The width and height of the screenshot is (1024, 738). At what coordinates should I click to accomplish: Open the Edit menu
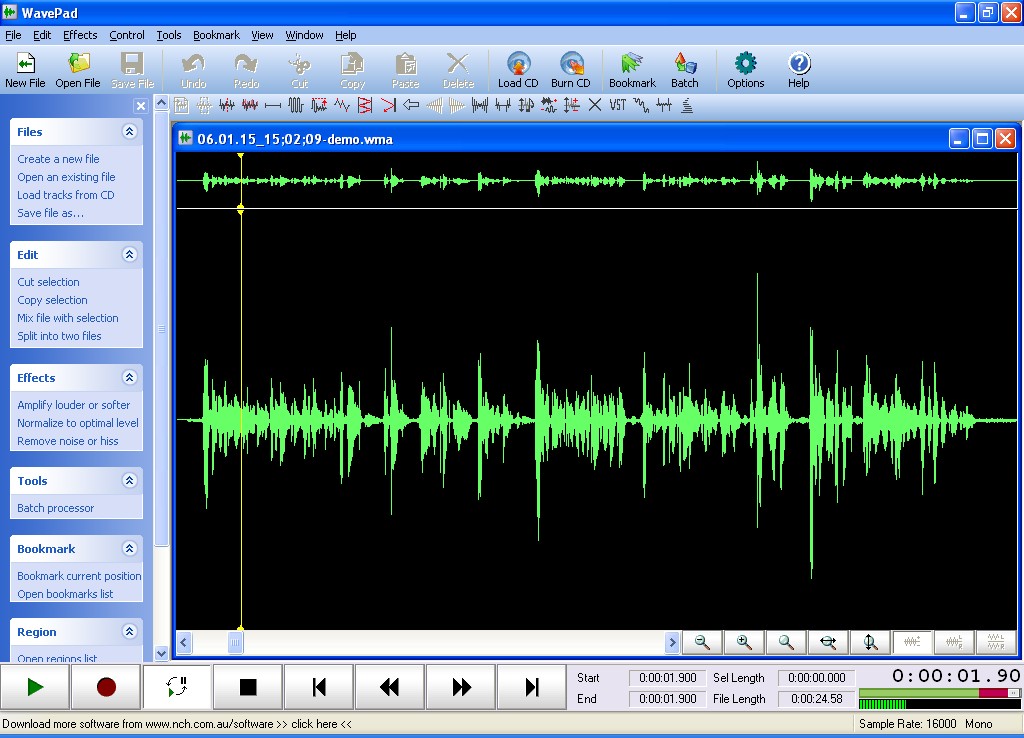42,35
